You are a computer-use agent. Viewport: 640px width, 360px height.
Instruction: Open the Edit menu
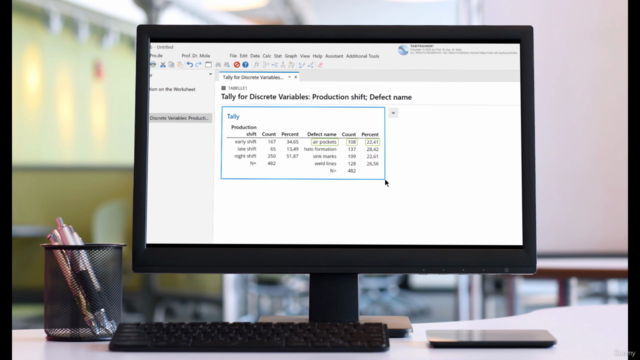[x=244, y=56]
